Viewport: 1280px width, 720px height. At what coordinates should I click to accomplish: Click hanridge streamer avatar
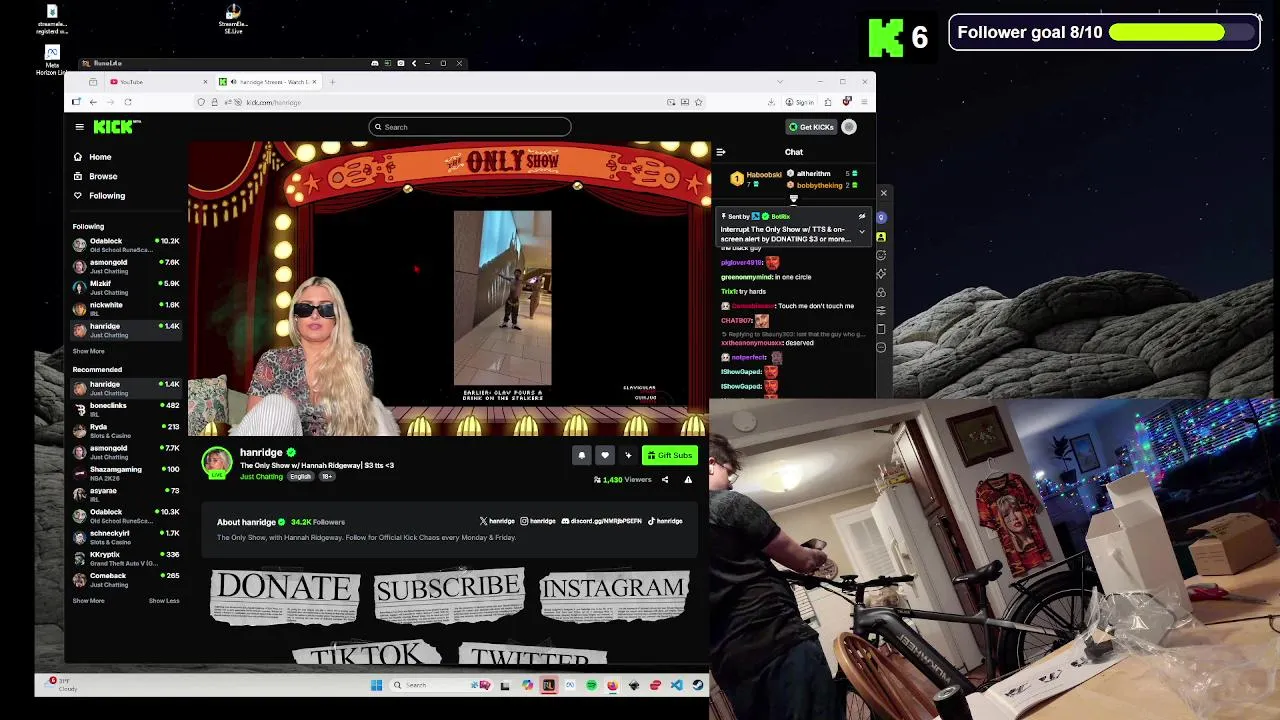click(217, 462)
